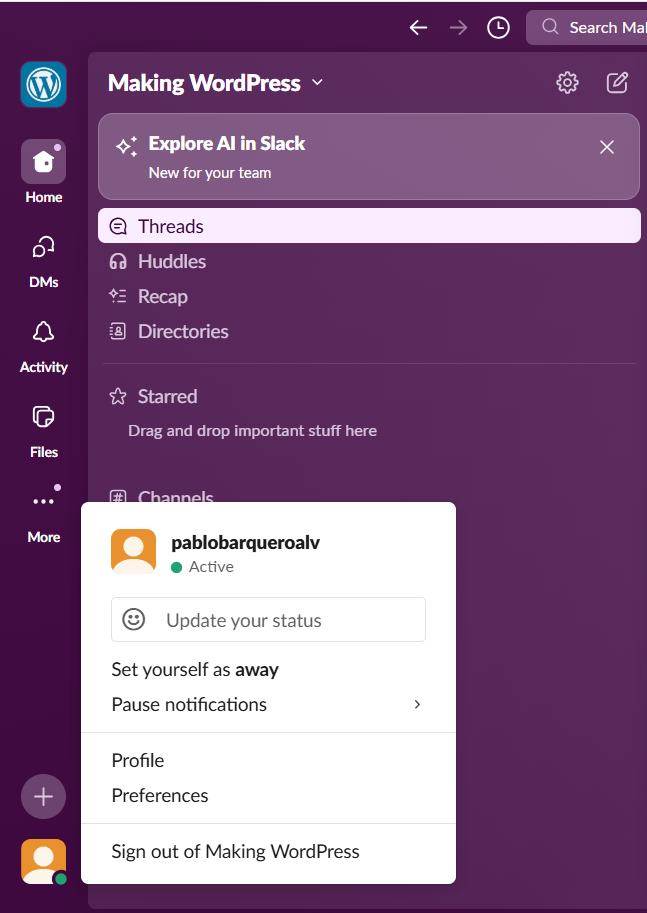Image resolution: width=647 pixels, height=913 pixels.
Task: Open workspace settings gear icon
Action: [567, 83]
